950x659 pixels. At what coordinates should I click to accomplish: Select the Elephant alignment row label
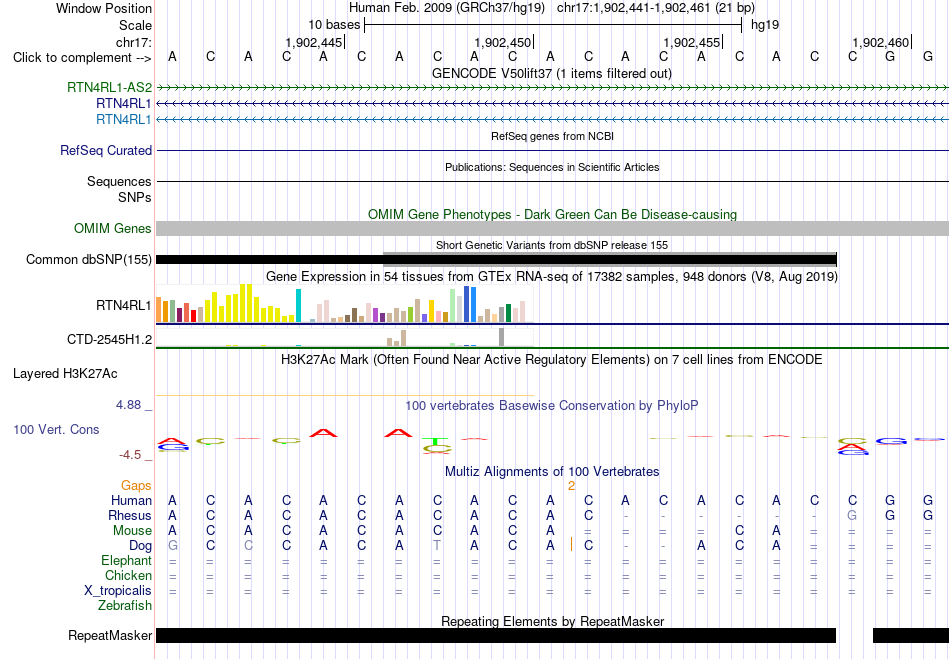(x=127, y=560)
